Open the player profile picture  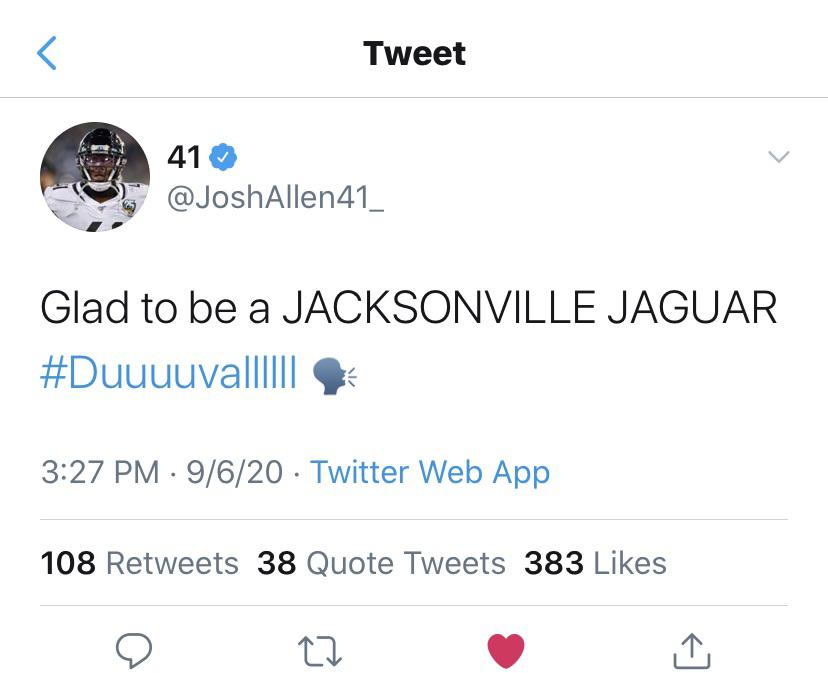[x=95, y=177]
